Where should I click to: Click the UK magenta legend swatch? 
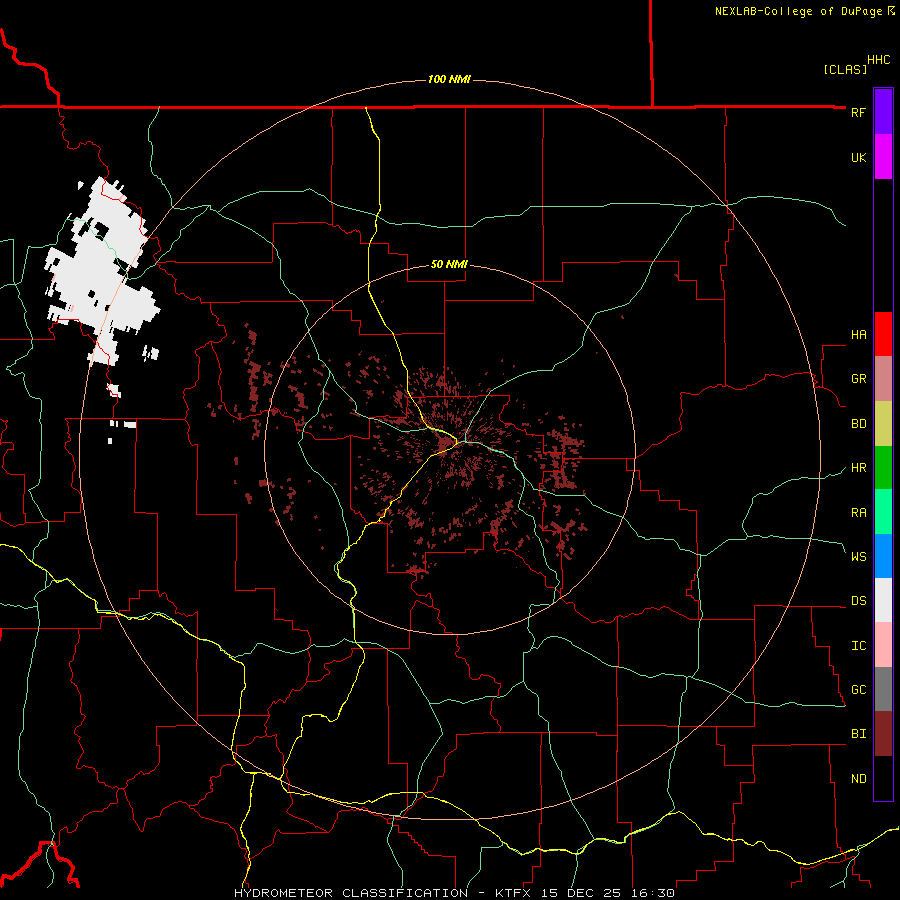[x=883, y=157]
